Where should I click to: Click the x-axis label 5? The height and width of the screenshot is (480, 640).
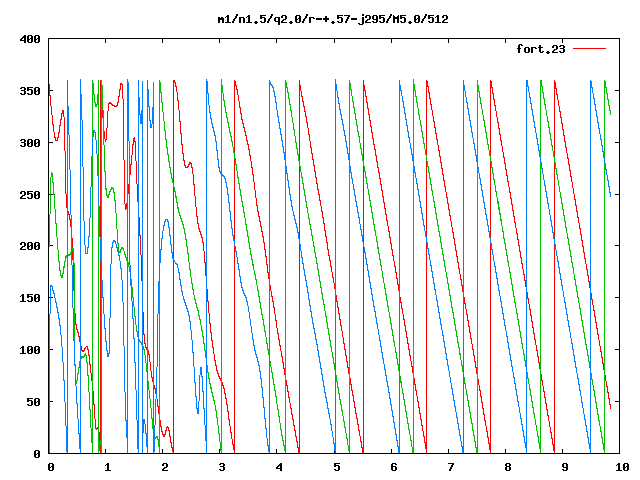[336, 467]
